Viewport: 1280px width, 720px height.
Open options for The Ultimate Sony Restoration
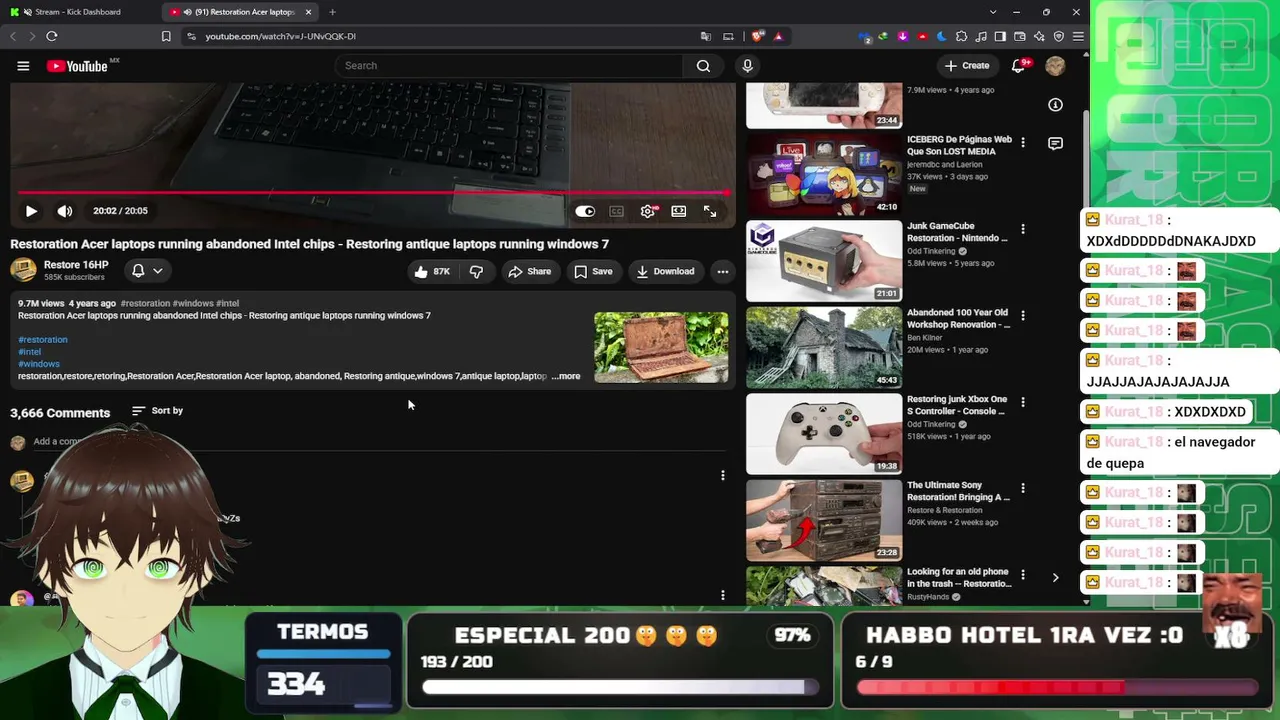[x=1022, y=488]
